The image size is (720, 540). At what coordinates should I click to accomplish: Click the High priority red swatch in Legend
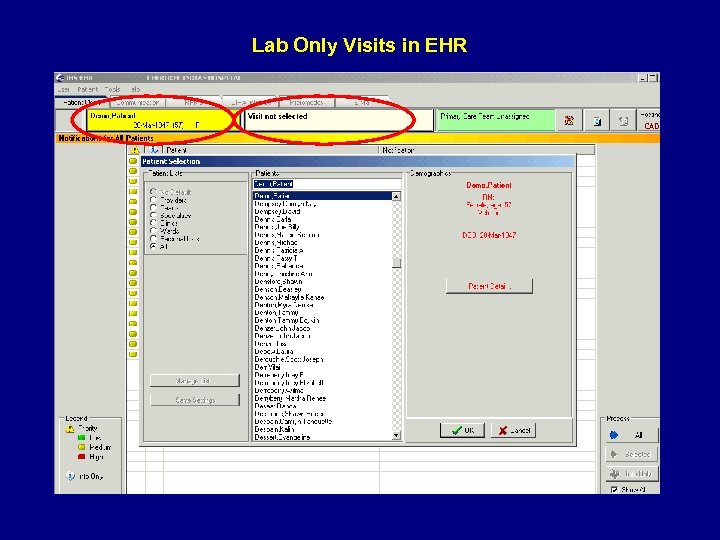click(x=81, y=456)
